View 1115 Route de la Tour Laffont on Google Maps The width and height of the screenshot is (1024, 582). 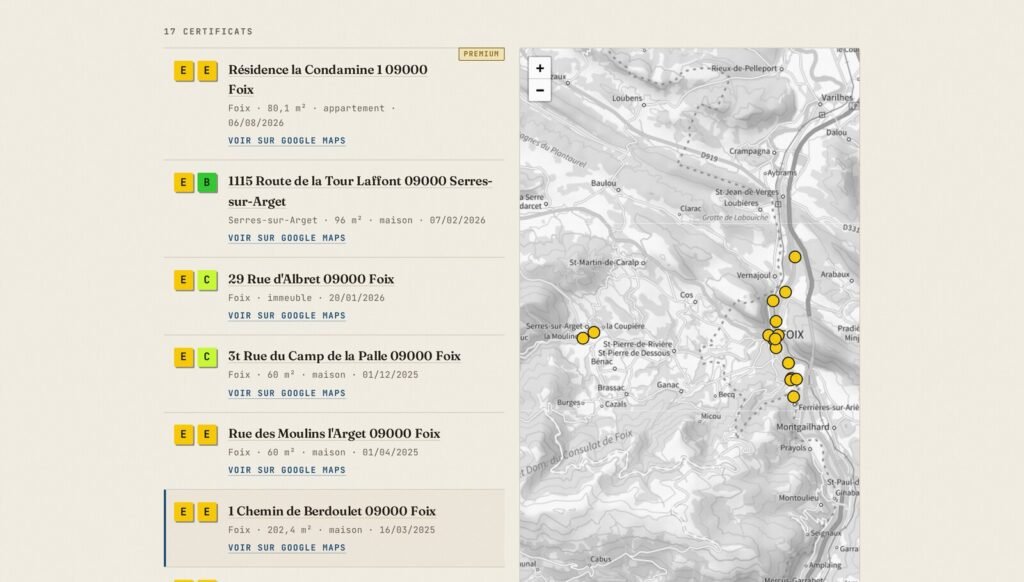(x=287, y=238)
